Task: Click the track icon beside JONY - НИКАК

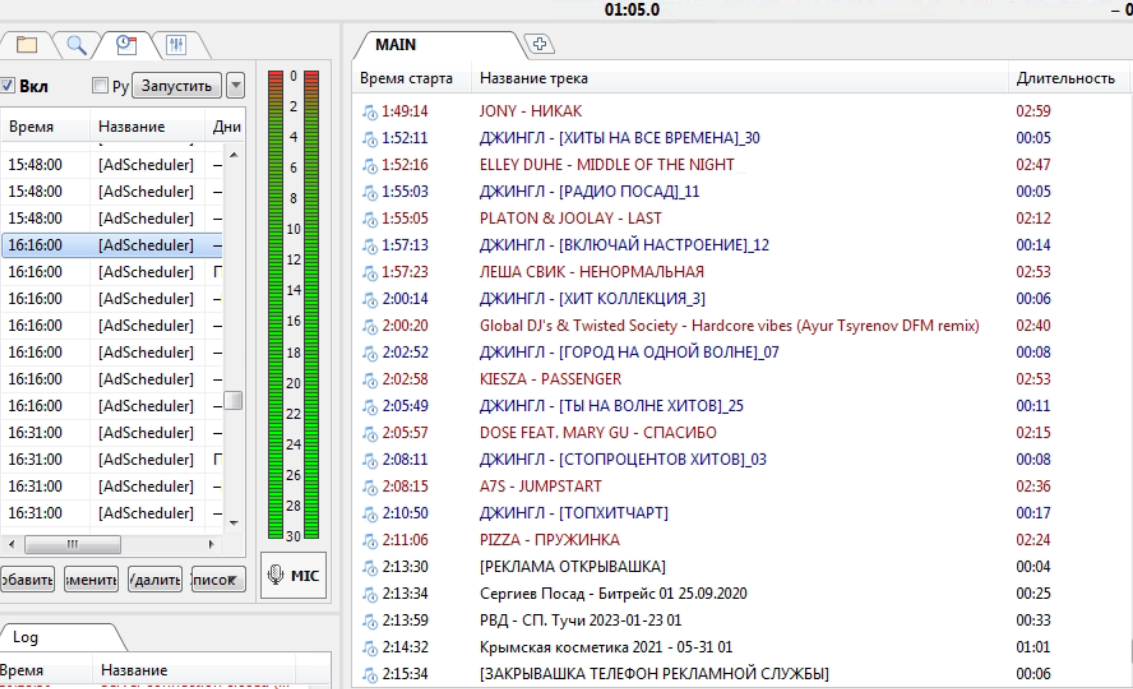Action: (369, 111)
